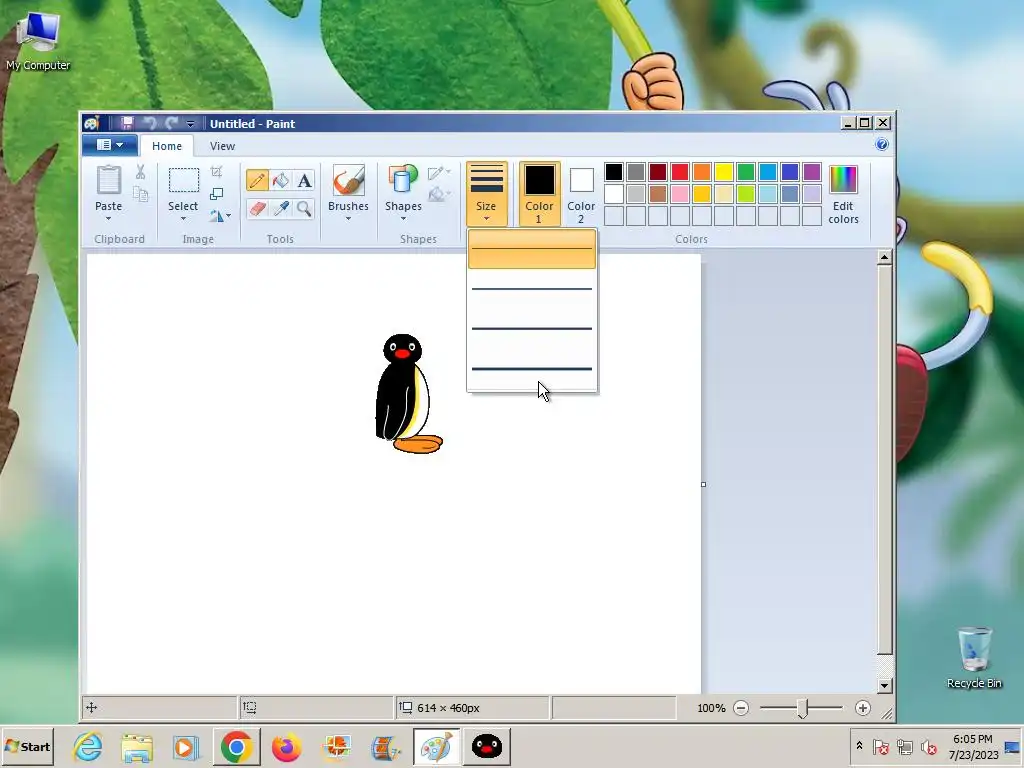Open the Paint file menu button
The width and height of the screenshot is (1024, 768).
(x=110, y=145)
